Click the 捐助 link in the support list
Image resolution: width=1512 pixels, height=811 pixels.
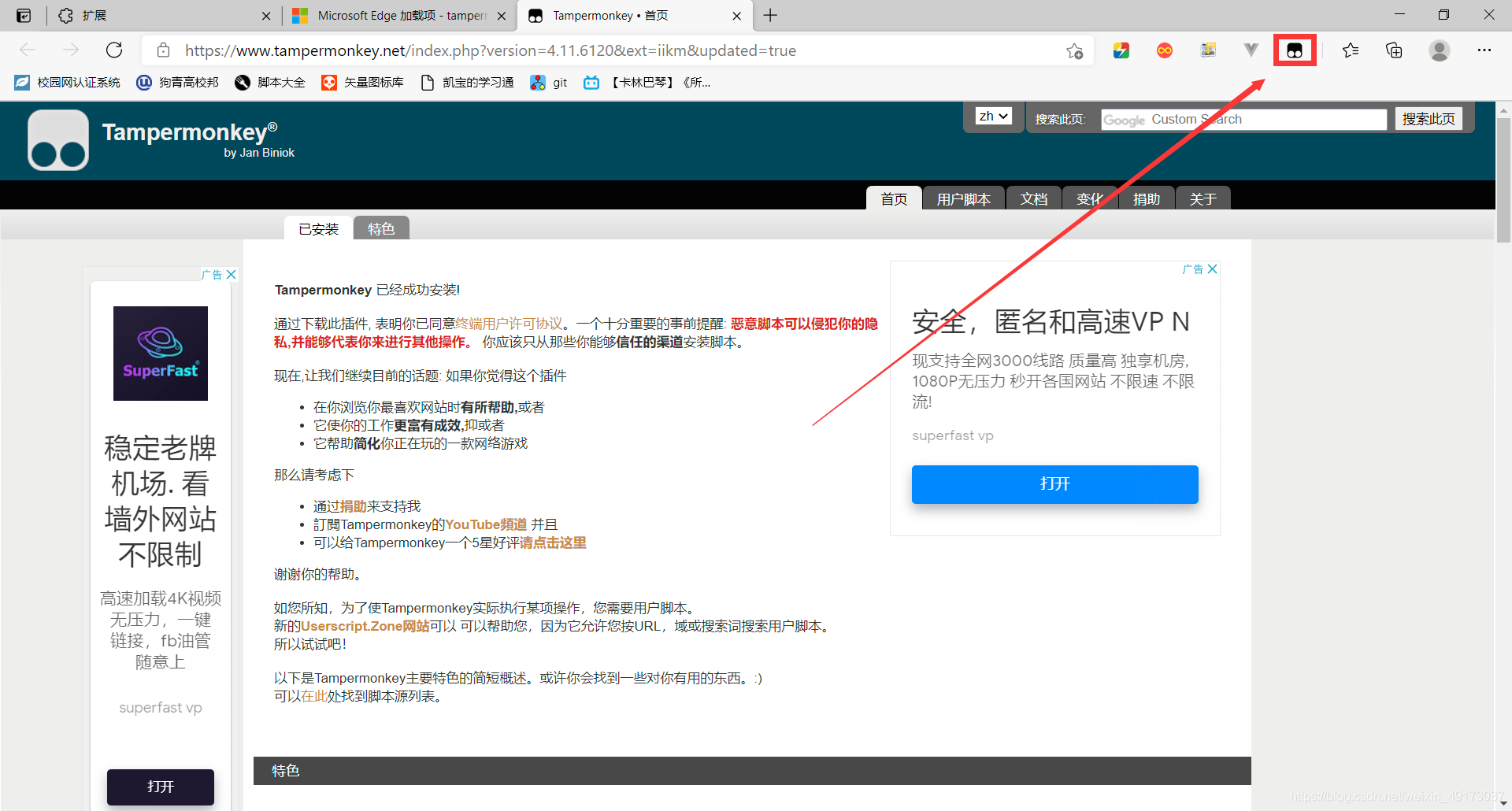click(354, 506)
